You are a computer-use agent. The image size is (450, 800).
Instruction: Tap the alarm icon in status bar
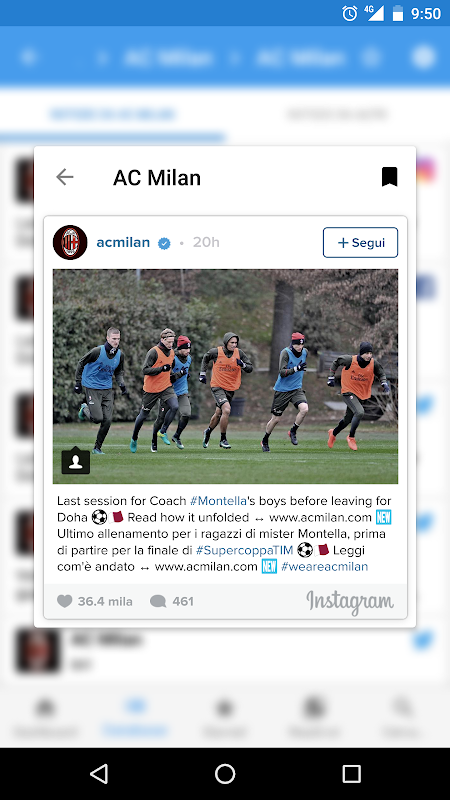pyautogui.click(x=349, y=14)
